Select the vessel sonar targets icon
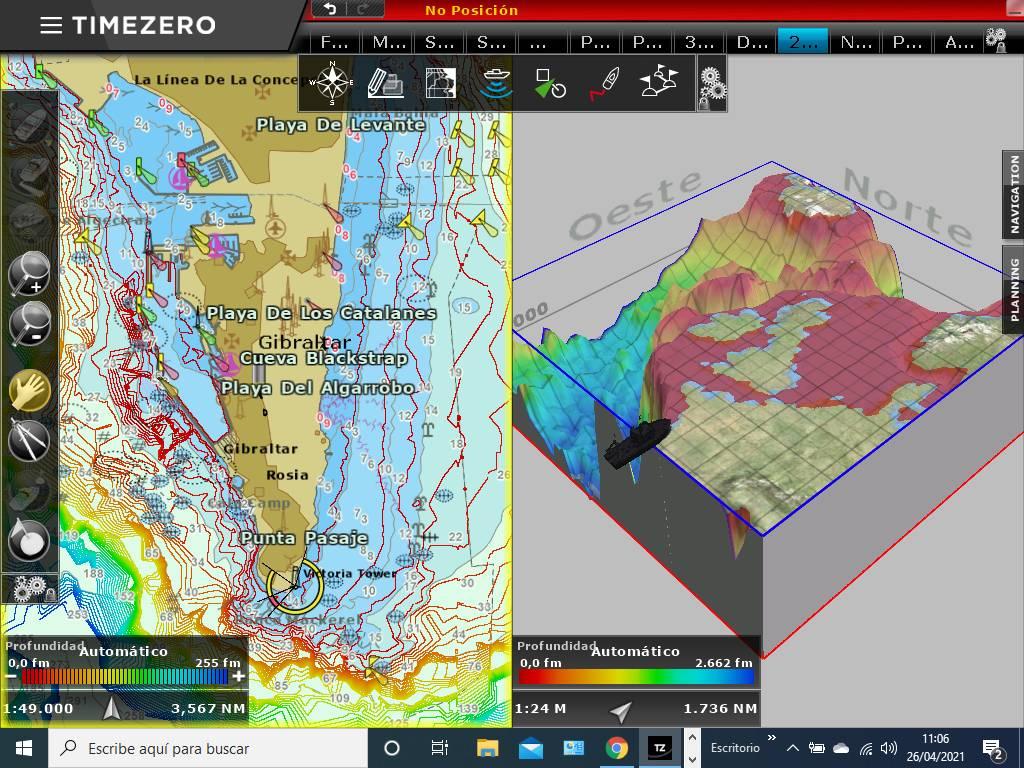Viewport: 1024px width, 768px height. [496, 82]
